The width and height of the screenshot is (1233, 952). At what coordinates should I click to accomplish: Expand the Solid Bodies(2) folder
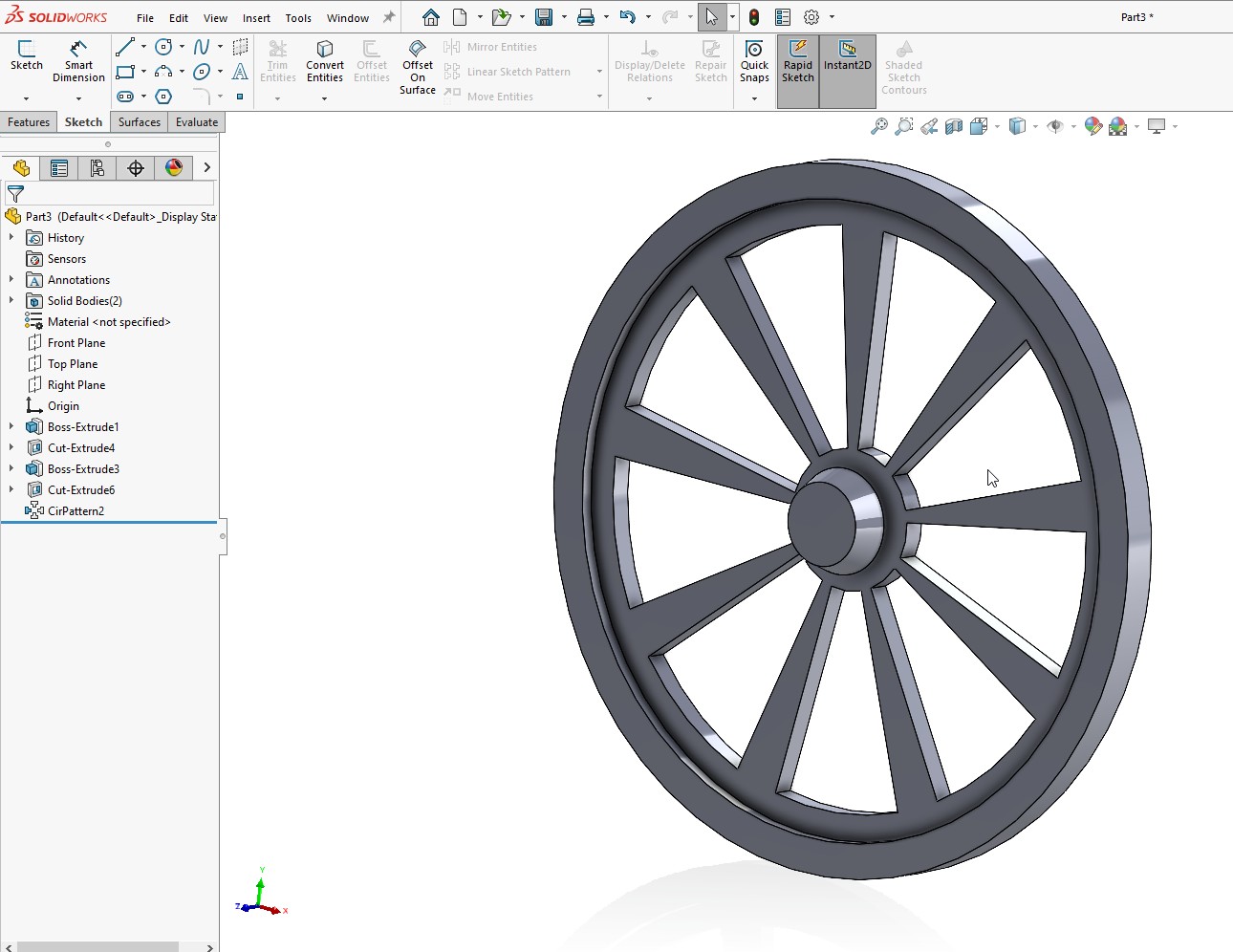click(11, 301)
